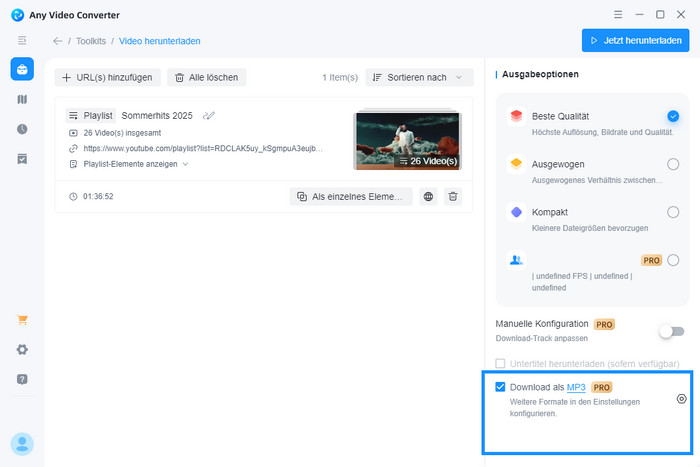Open the help question mark icon
Viewport: 700px width, 467px height.
pos(22,379)
